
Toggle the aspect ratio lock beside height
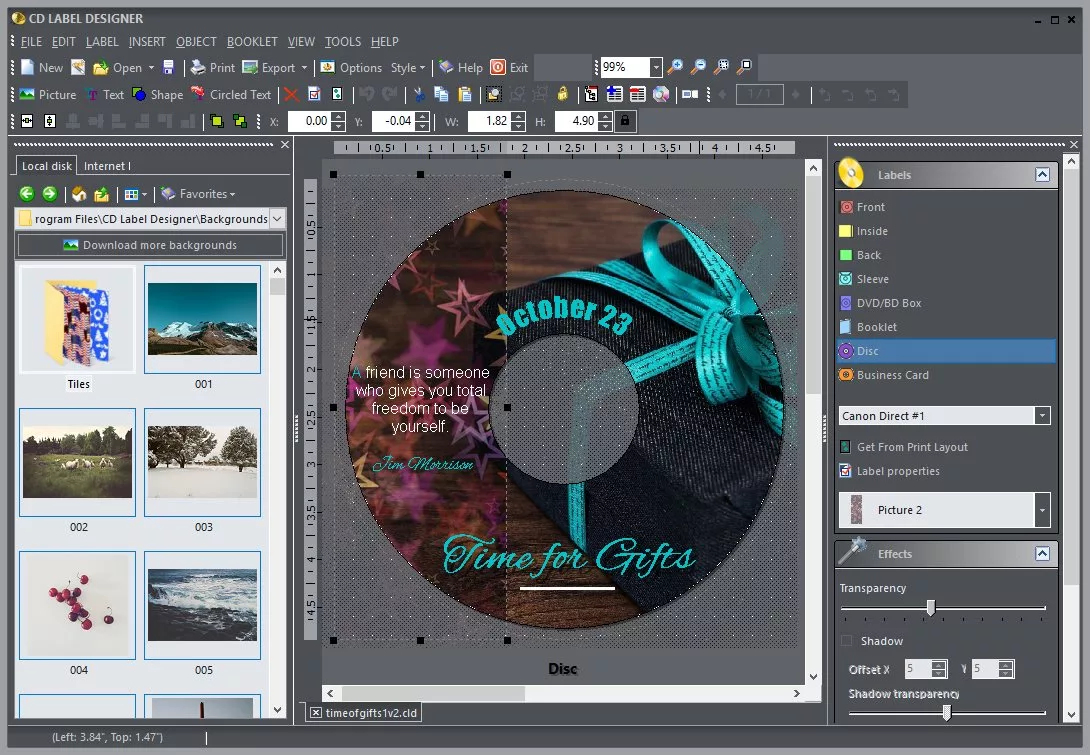point(625,121)
